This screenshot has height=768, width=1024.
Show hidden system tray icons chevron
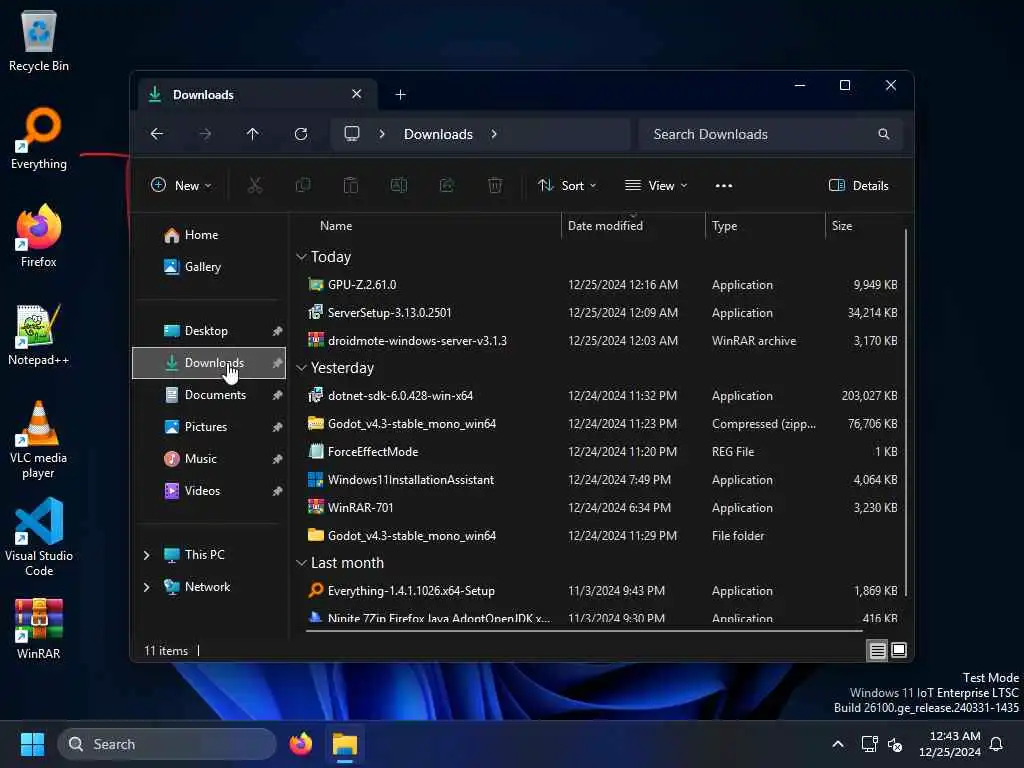click(838, 744)
